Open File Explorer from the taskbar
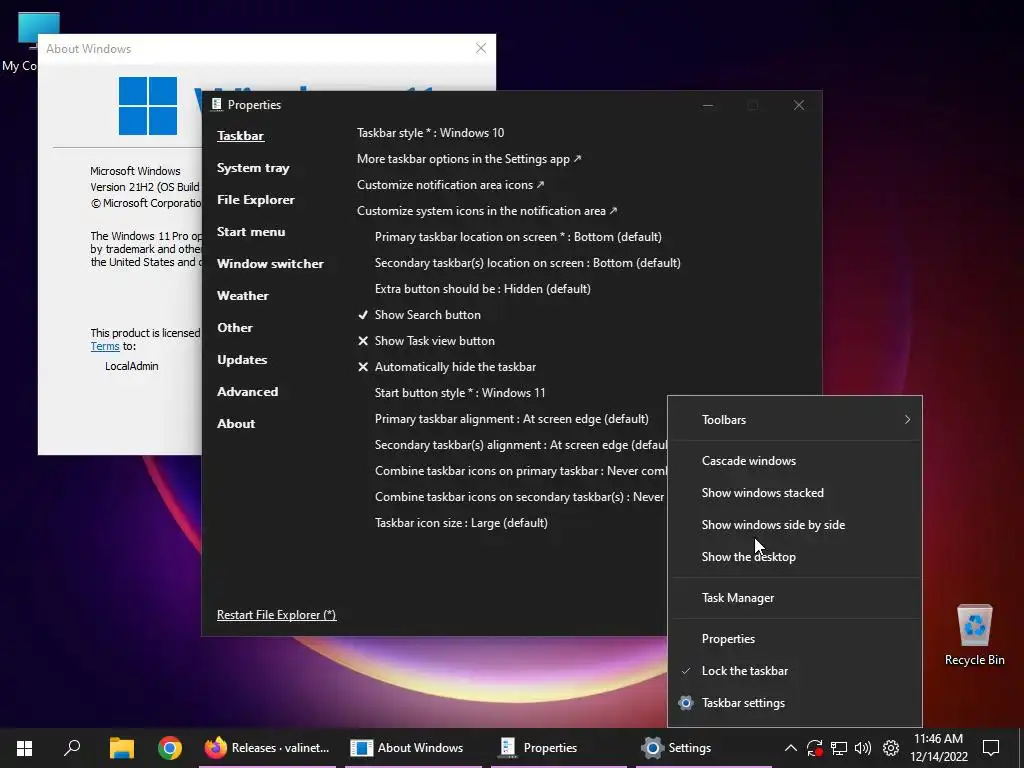Image resolution: width=1024 pixels, height=768 pixels. (121, 748)
